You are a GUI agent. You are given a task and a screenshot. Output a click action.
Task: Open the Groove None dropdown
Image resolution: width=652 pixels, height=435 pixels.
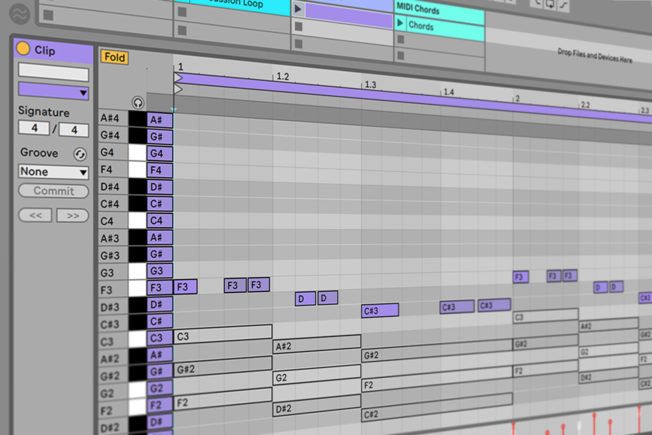click(54, 172)
